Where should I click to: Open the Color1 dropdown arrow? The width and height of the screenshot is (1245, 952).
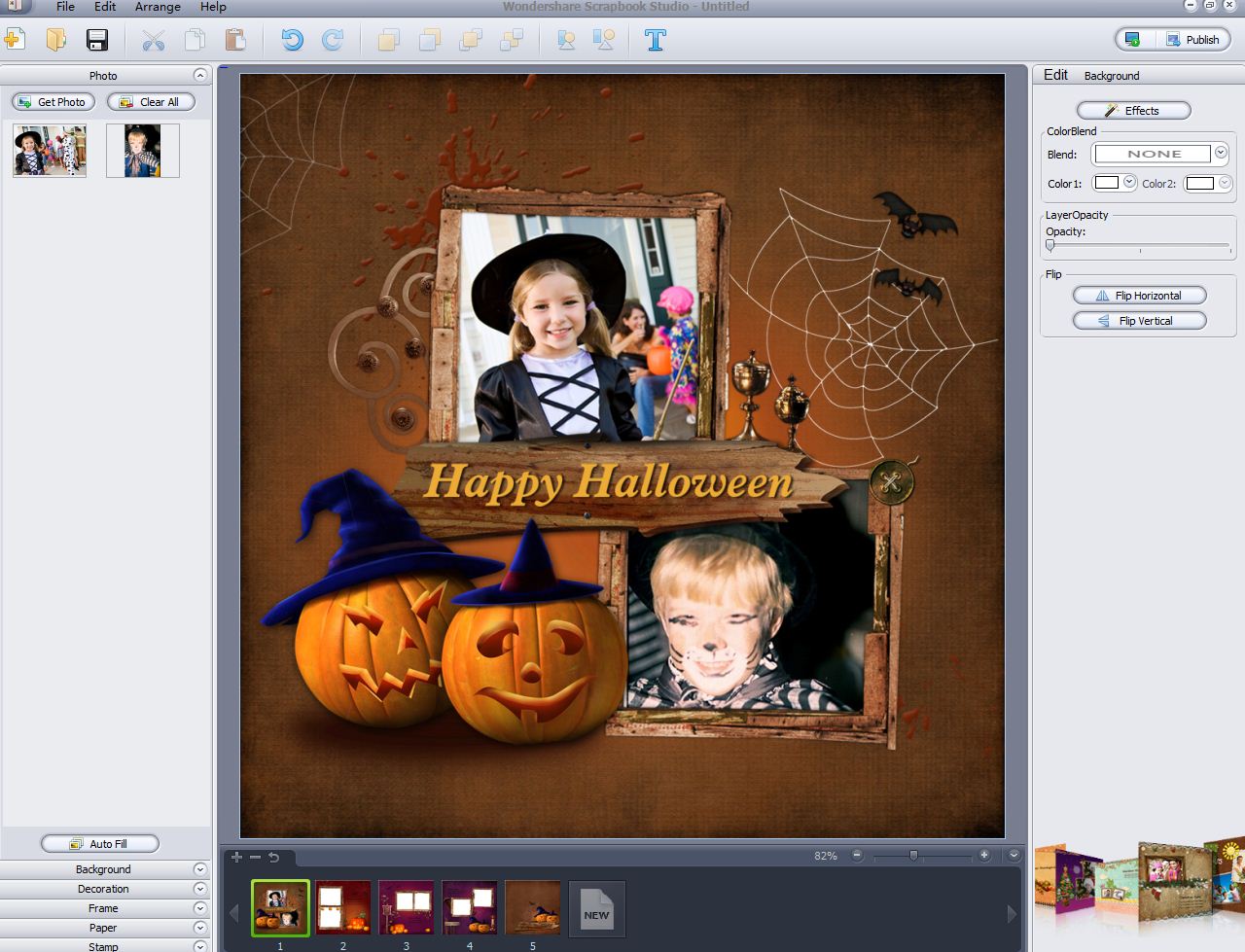pyautogui.click(x=1129, y=183)
